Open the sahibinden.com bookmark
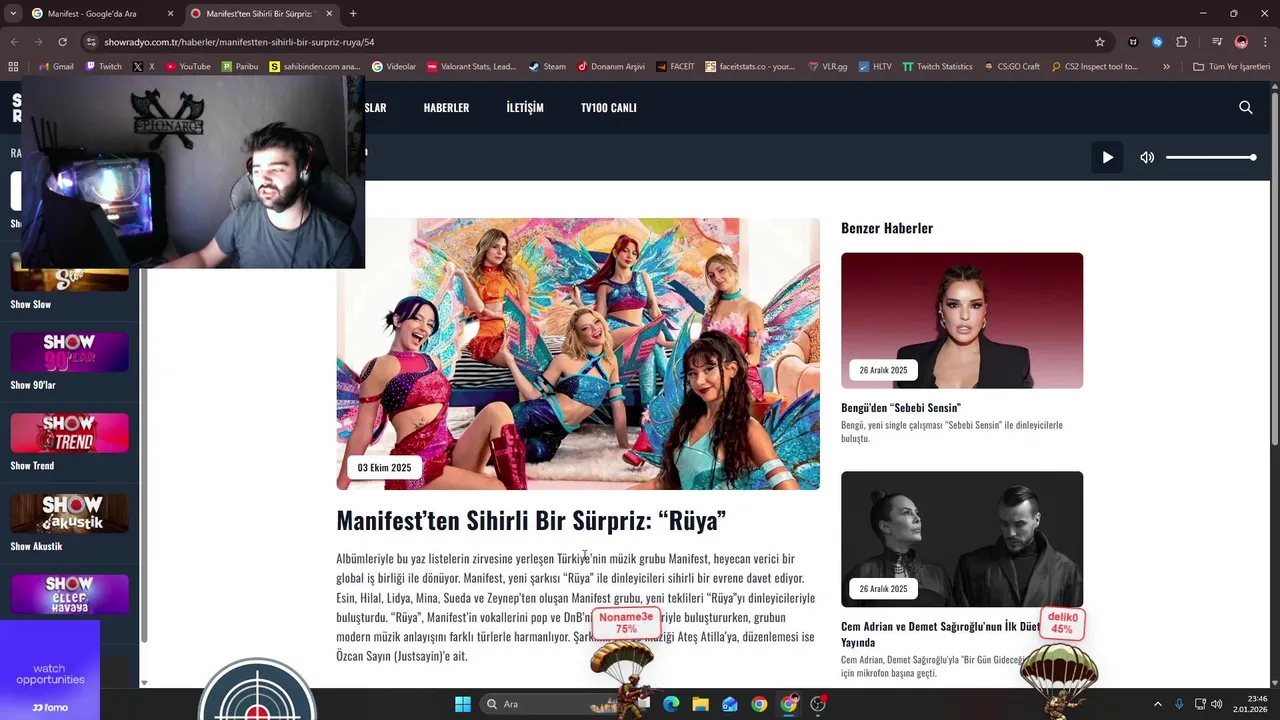This screenshot has width=1280, height=720. point(315,67)
